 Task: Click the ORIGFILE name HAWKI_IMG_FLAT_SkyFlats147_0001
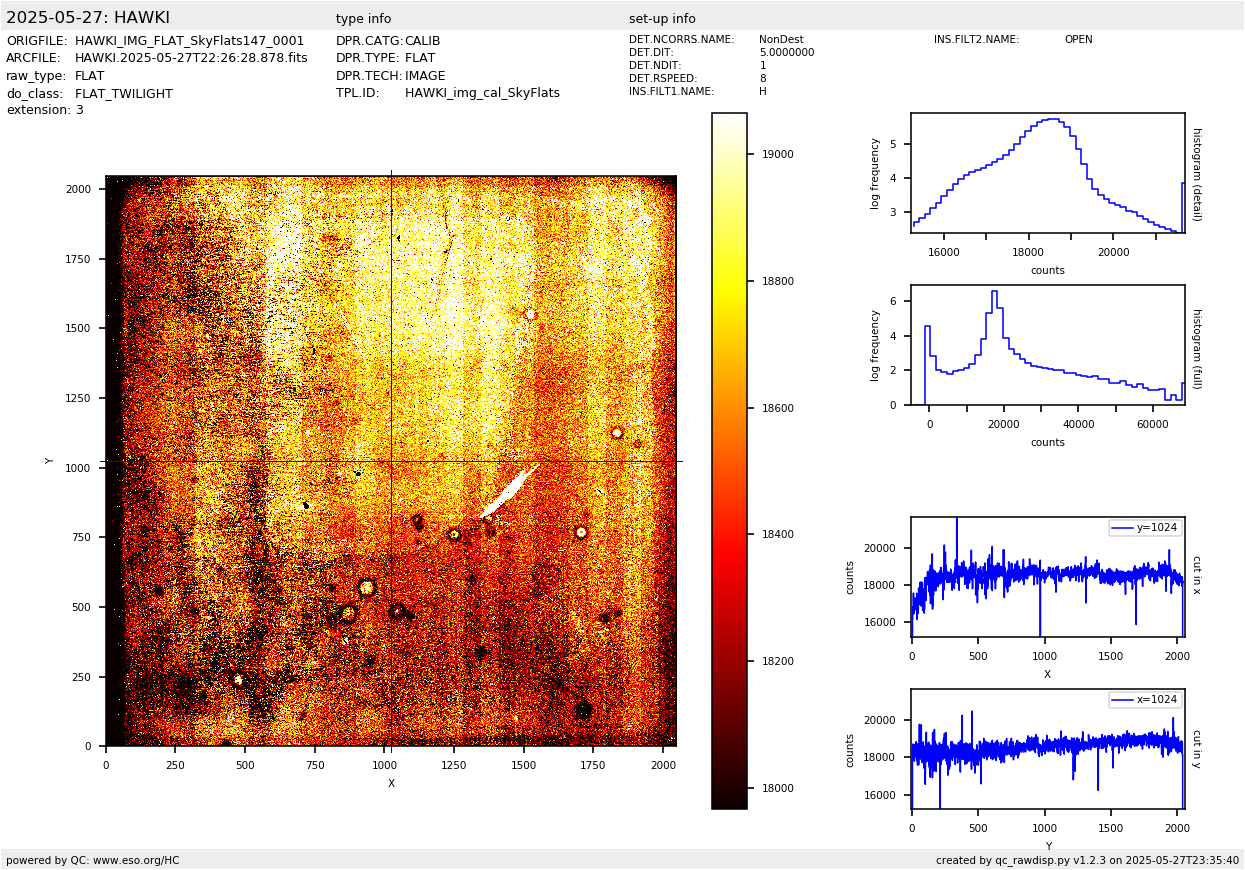coord(189,41)
